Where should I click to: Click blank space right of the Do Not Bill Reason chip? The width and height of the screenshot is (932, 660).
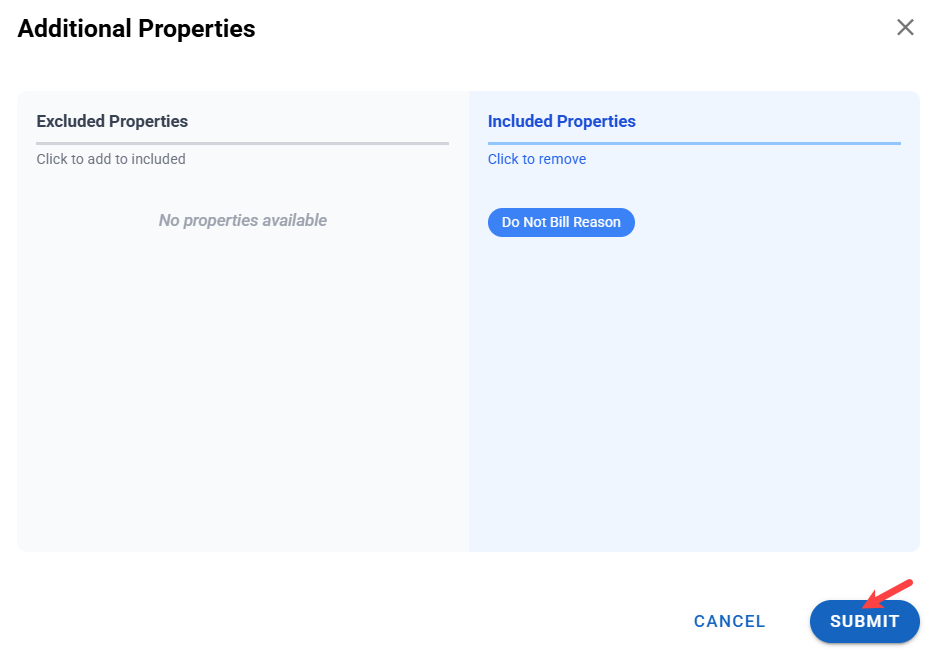coord(770,222)
